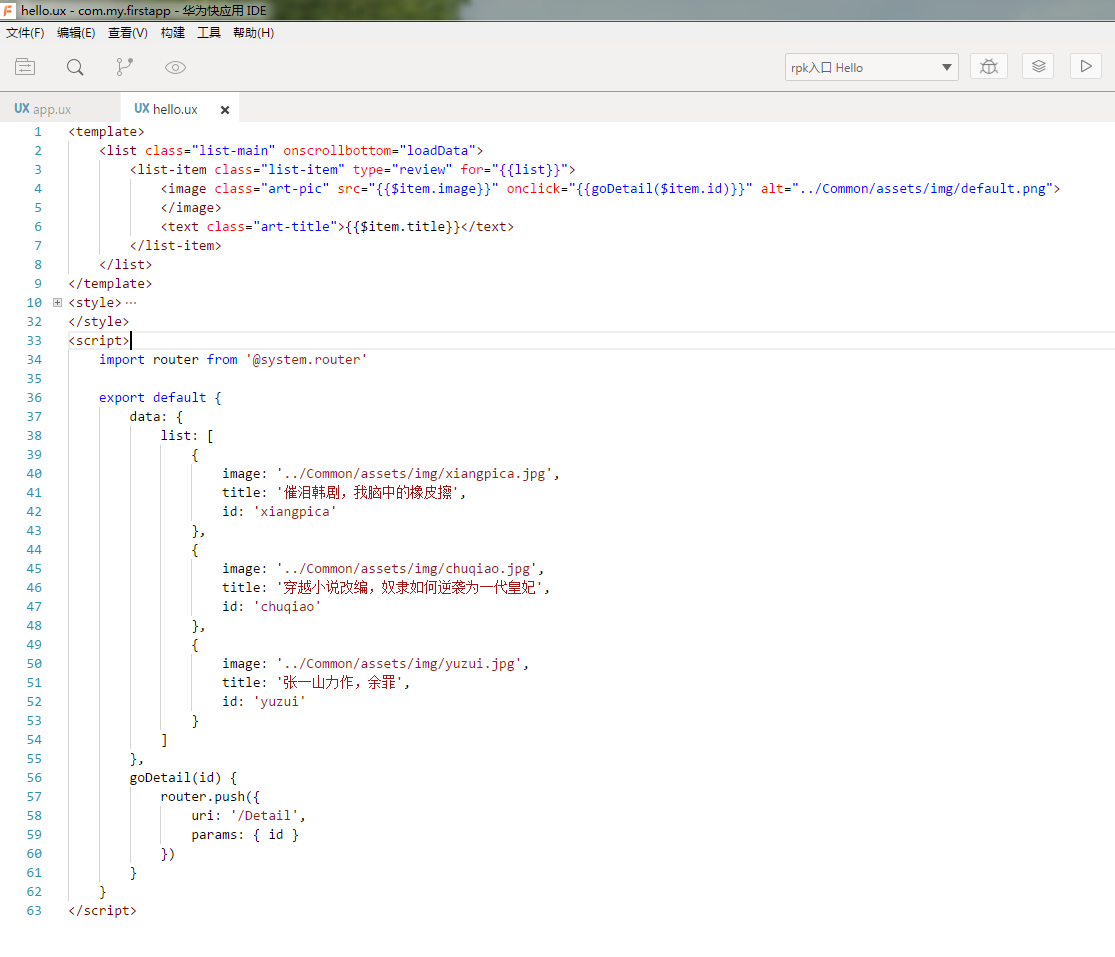
Task: Click the '@system.router' import string
Action: pyautogui.click(x=306, y=360)
